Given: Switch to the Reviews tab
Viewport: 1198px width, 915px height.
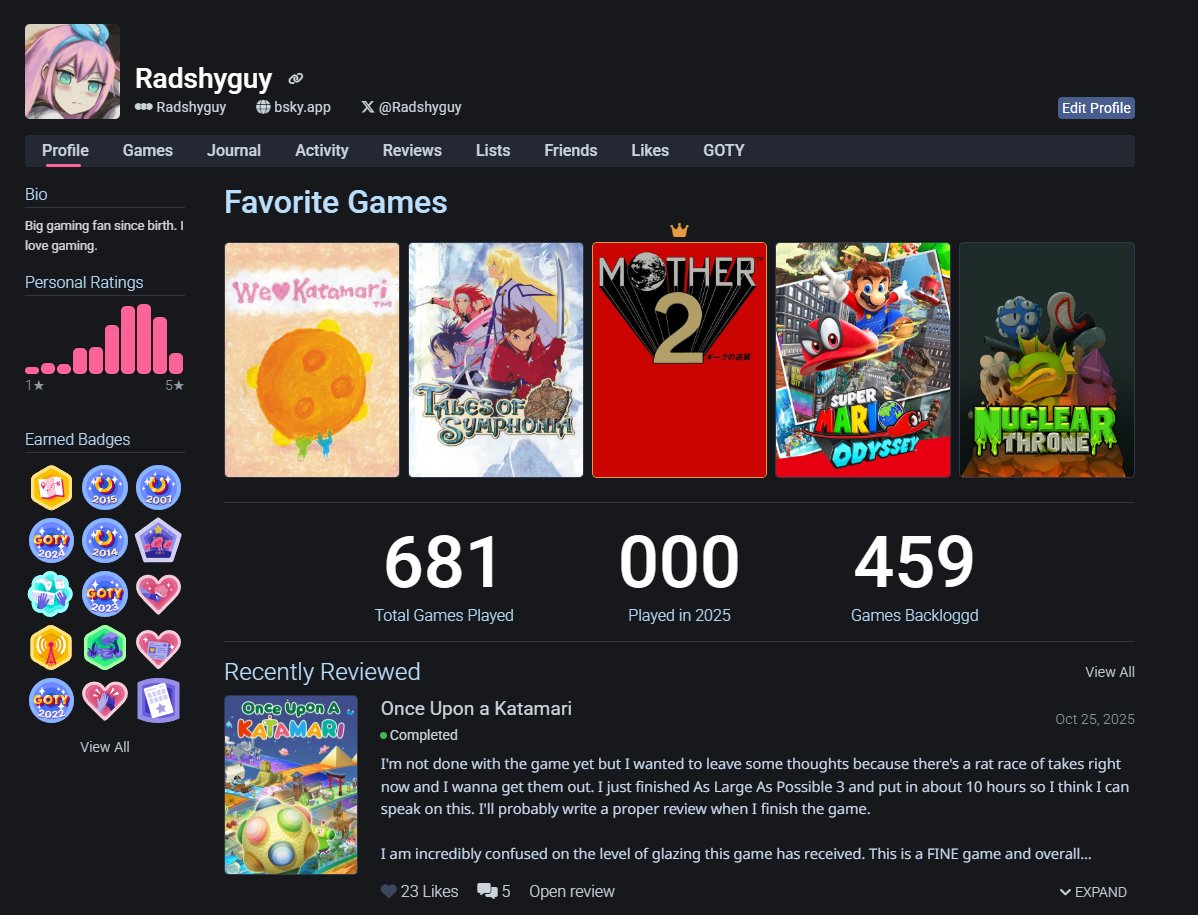Looking at the screenshot, I should click(x=412, y=150).
